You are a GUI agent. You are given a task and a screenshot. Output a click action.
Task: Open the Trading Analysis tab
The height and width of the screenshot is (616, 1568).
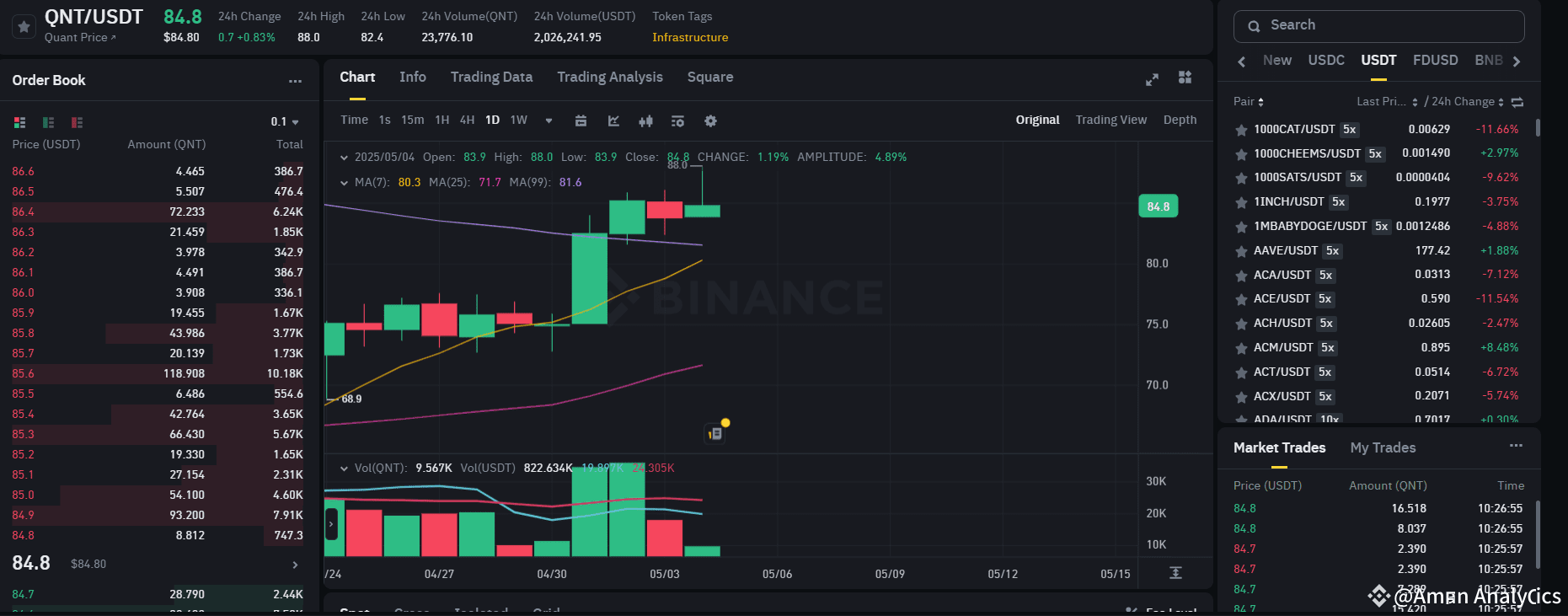click(610, 77)
